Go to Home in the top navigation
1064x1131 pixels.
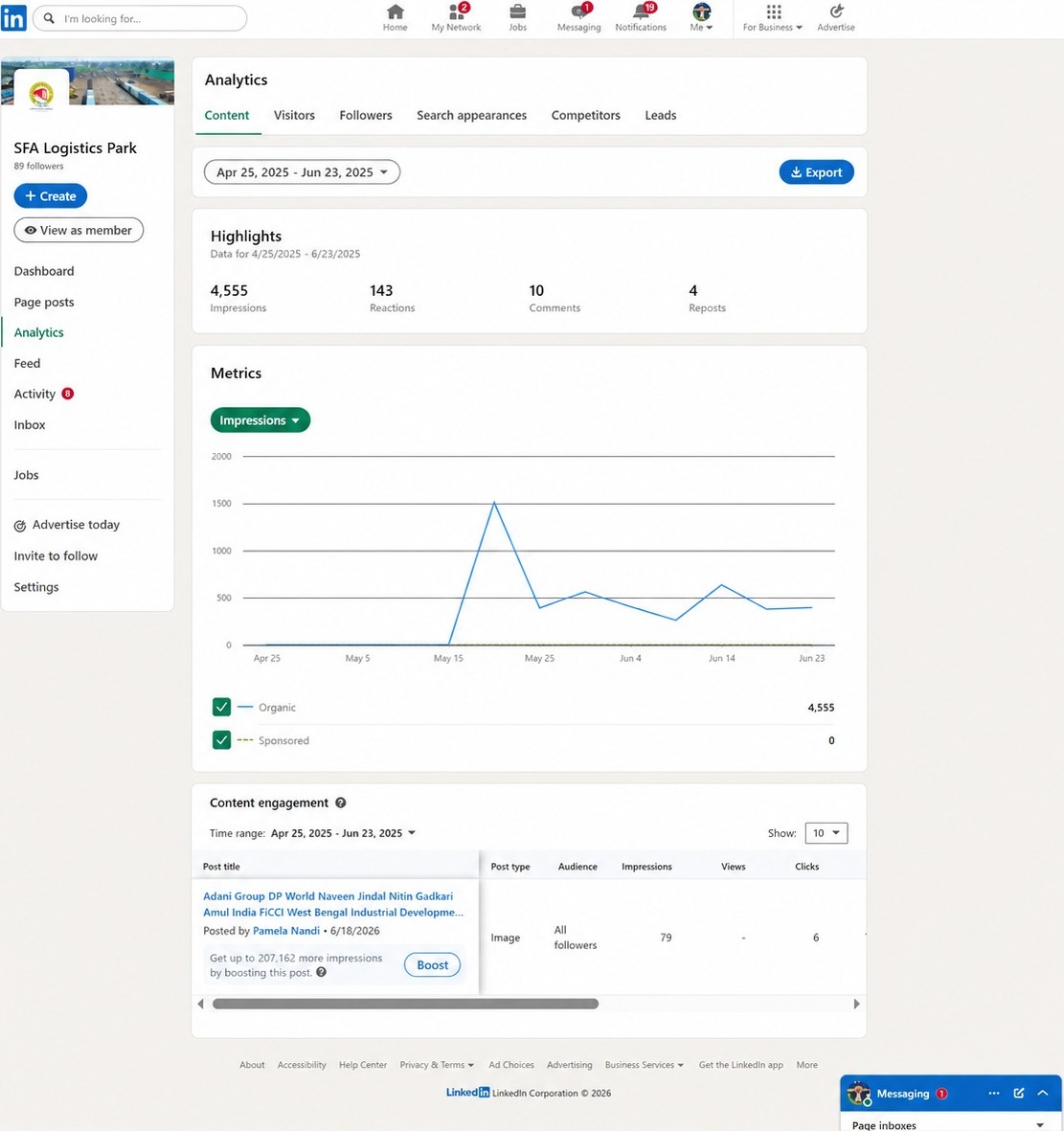[395, 18]
